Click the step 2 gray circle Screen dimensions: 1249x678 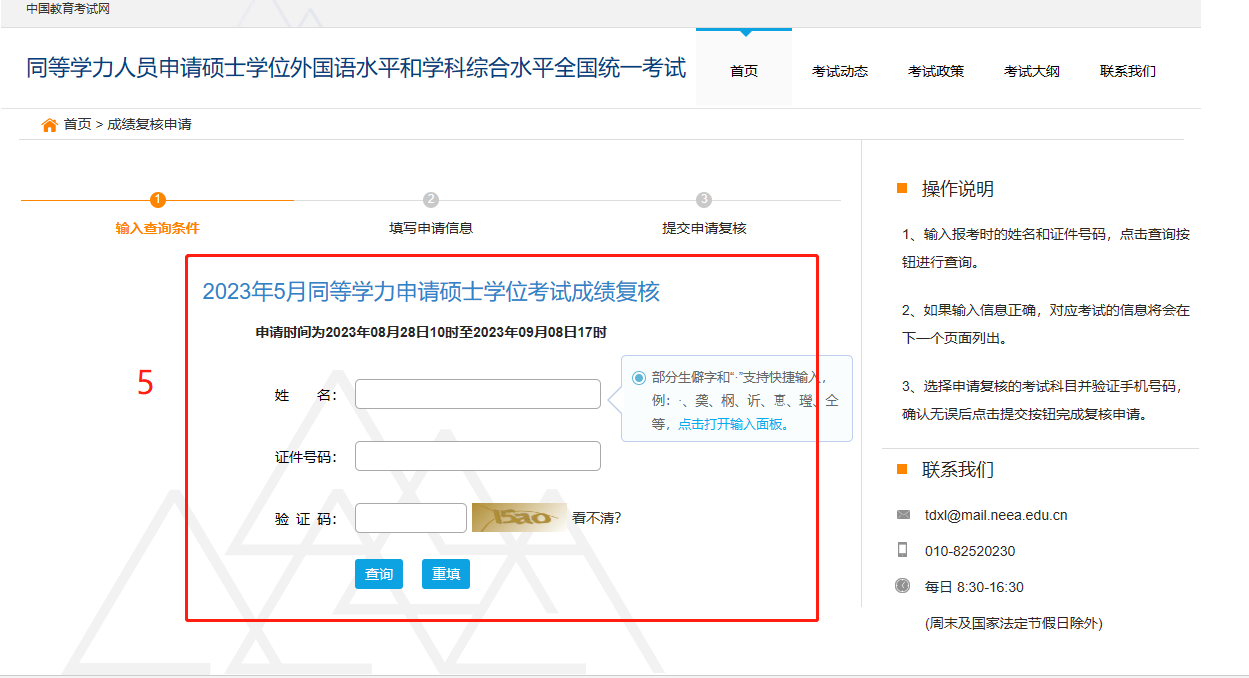pyautogui.click(x=431, y=200)
